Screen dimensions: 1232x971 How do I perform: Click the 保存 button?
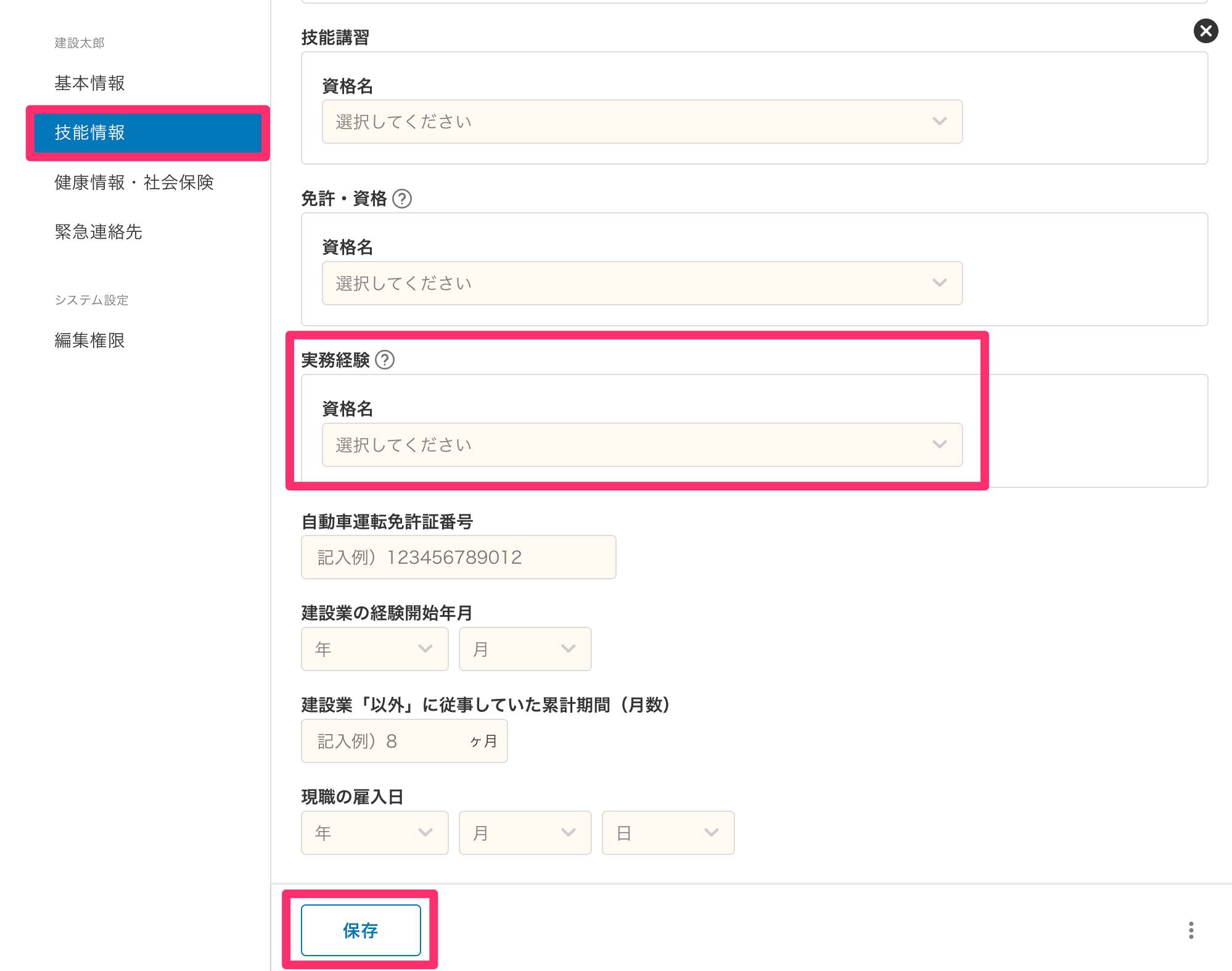pos(361,930)
